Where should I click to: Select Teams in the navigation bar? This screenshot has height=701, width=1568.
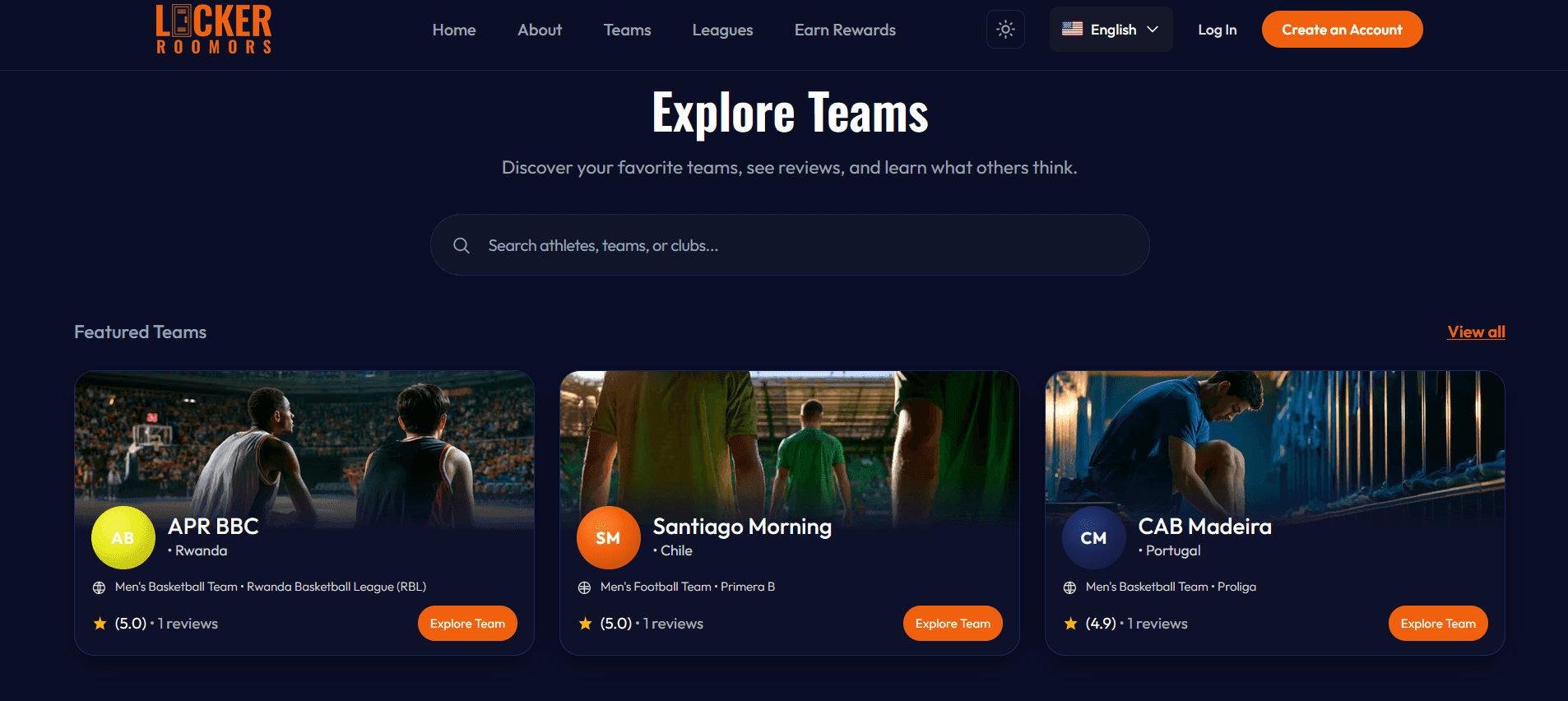[x=627, y=30]
